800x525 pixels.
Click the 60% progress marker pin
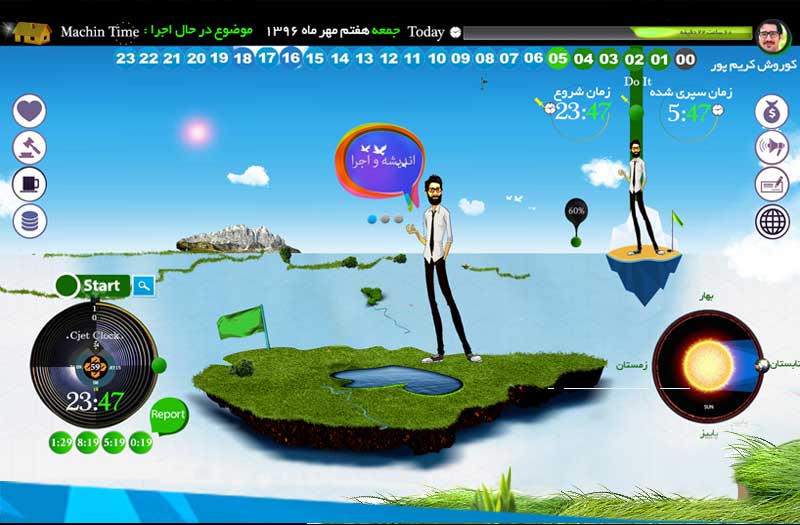(x=576, y=213)
